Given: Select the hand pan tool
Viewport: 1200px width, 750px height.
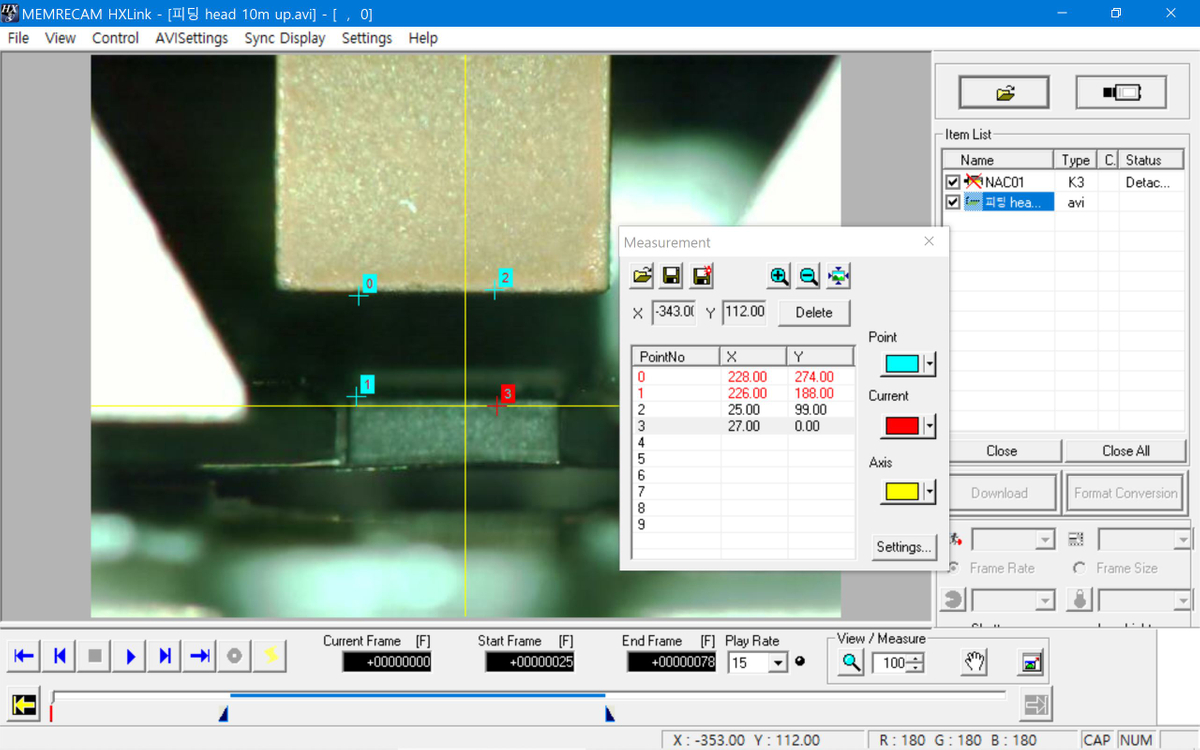Looking at the screenshot, I should [974, 662].
